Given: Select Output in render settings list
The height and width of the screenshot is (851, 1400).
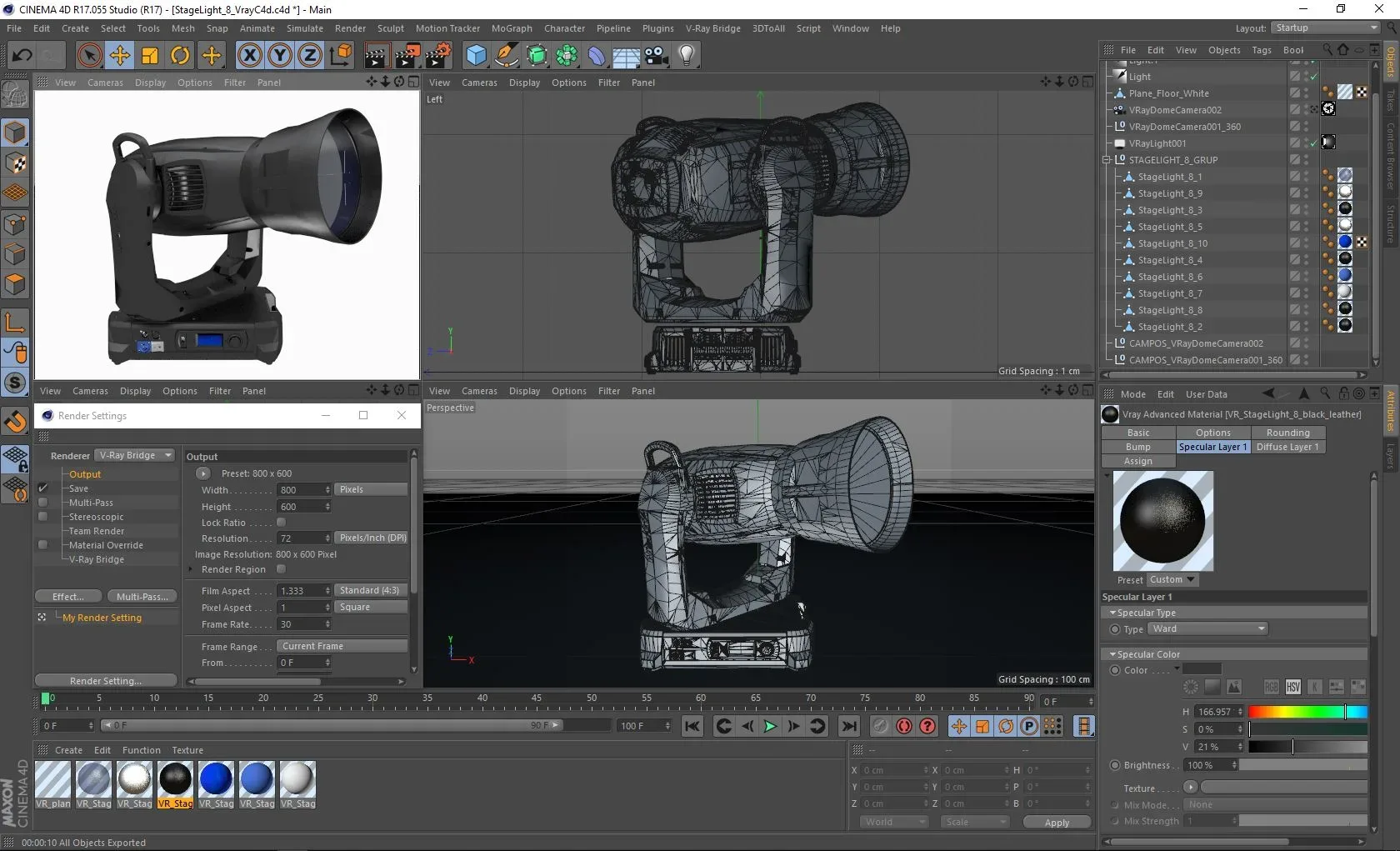Looking at the screenshot, I should click(x=85, y=474).
